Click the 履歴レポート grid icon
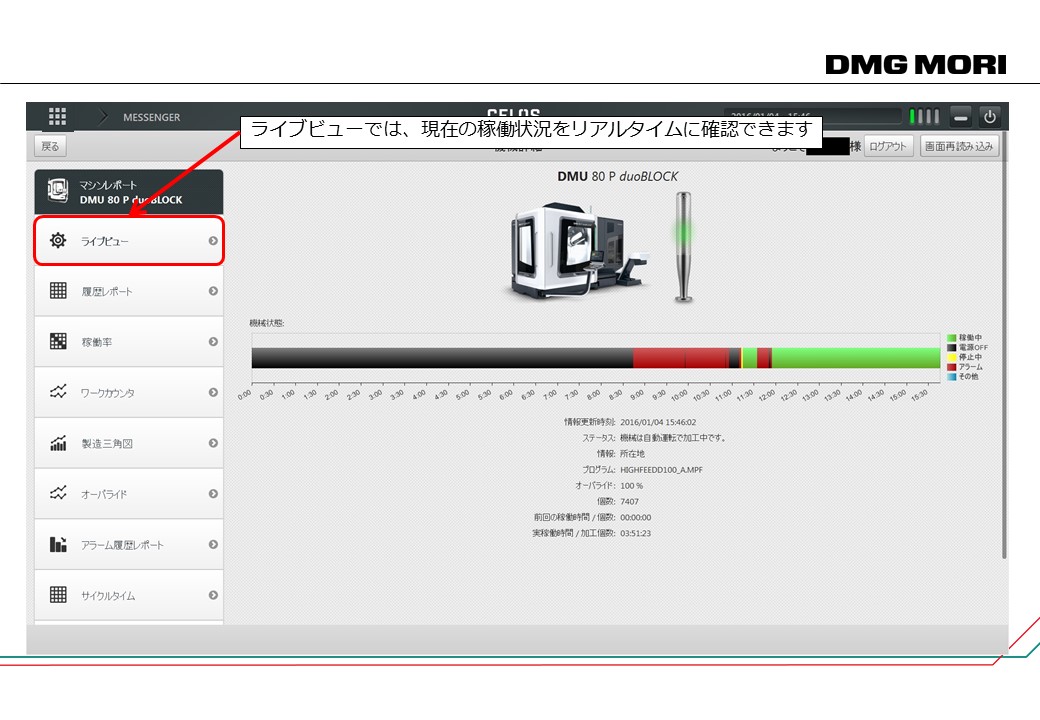Viewport: 1040px width, 720px height. pyautogui.click(x=58, y=290)
